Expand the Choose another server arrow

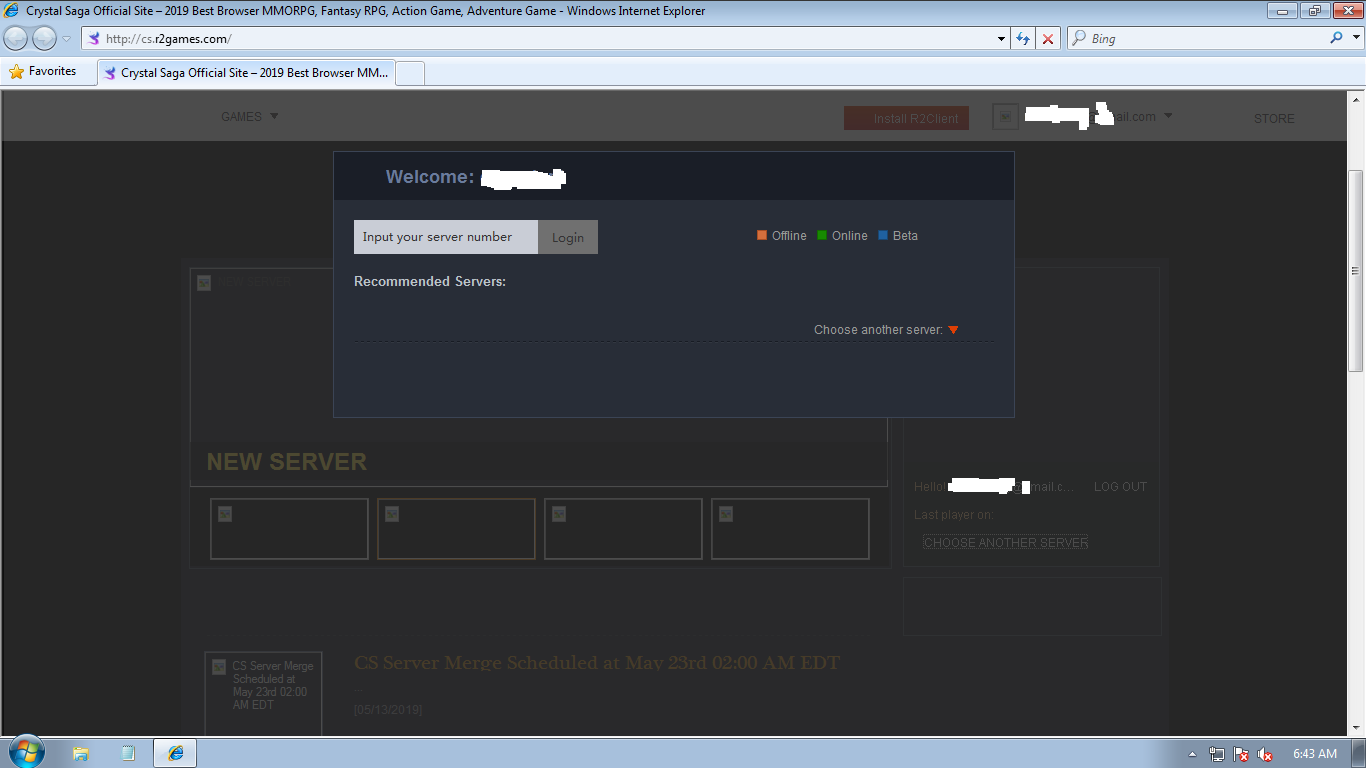coord(953,330)
